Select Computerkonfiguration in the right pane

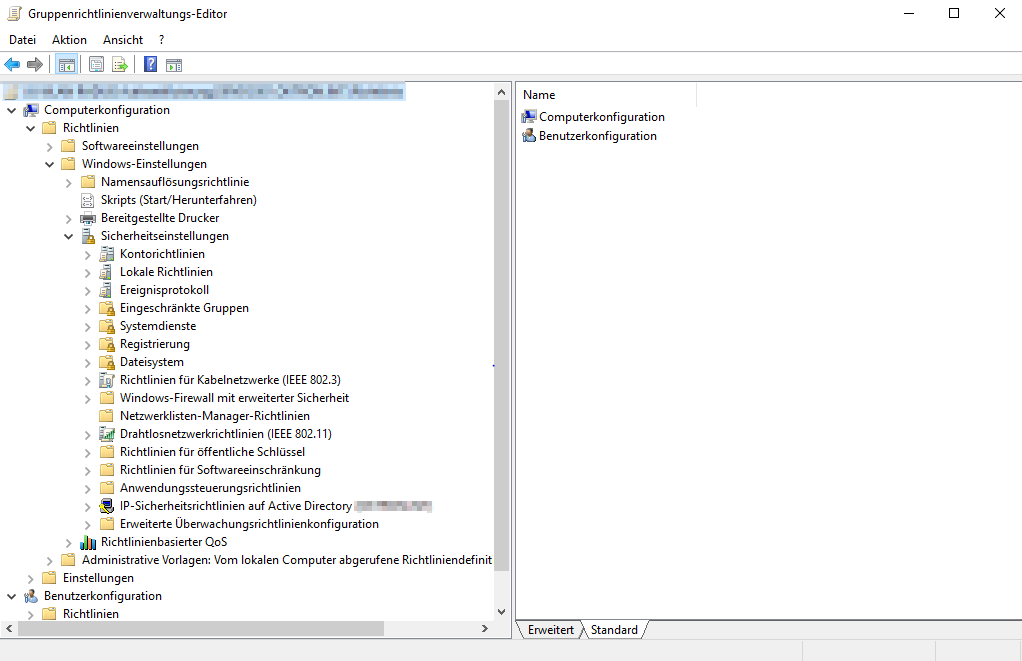pyautogui.click(x=601, y=117)
